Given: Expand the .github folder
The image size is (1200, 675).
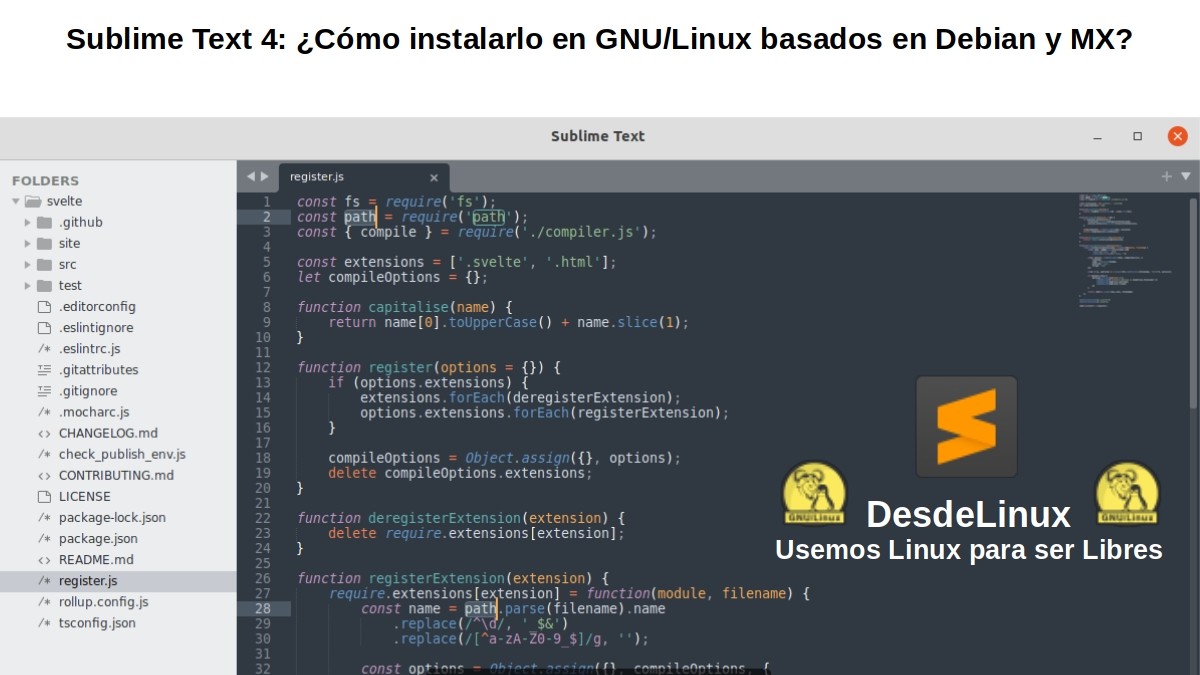Looking at the screenshot, I should tap(27, 222).
